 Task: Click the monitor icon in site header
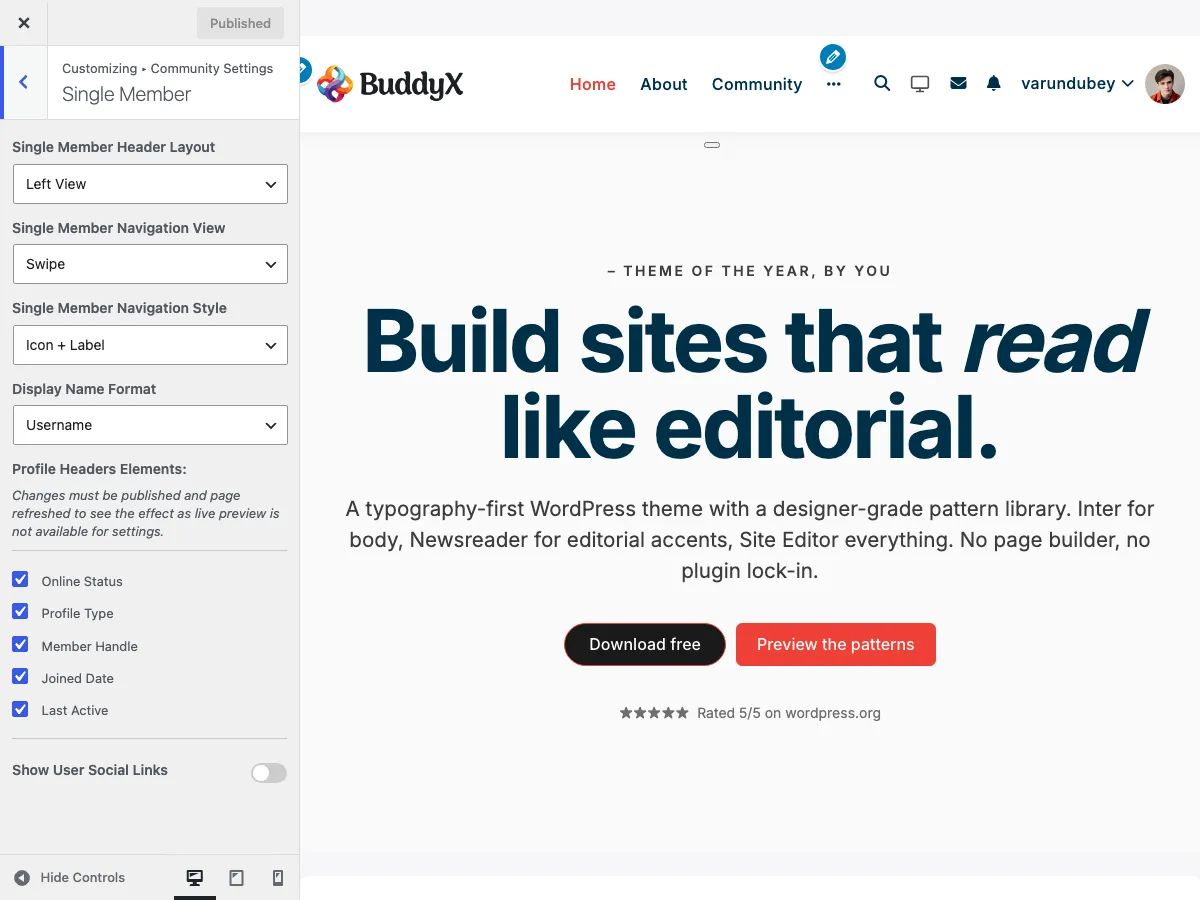[x=920, y=83]
